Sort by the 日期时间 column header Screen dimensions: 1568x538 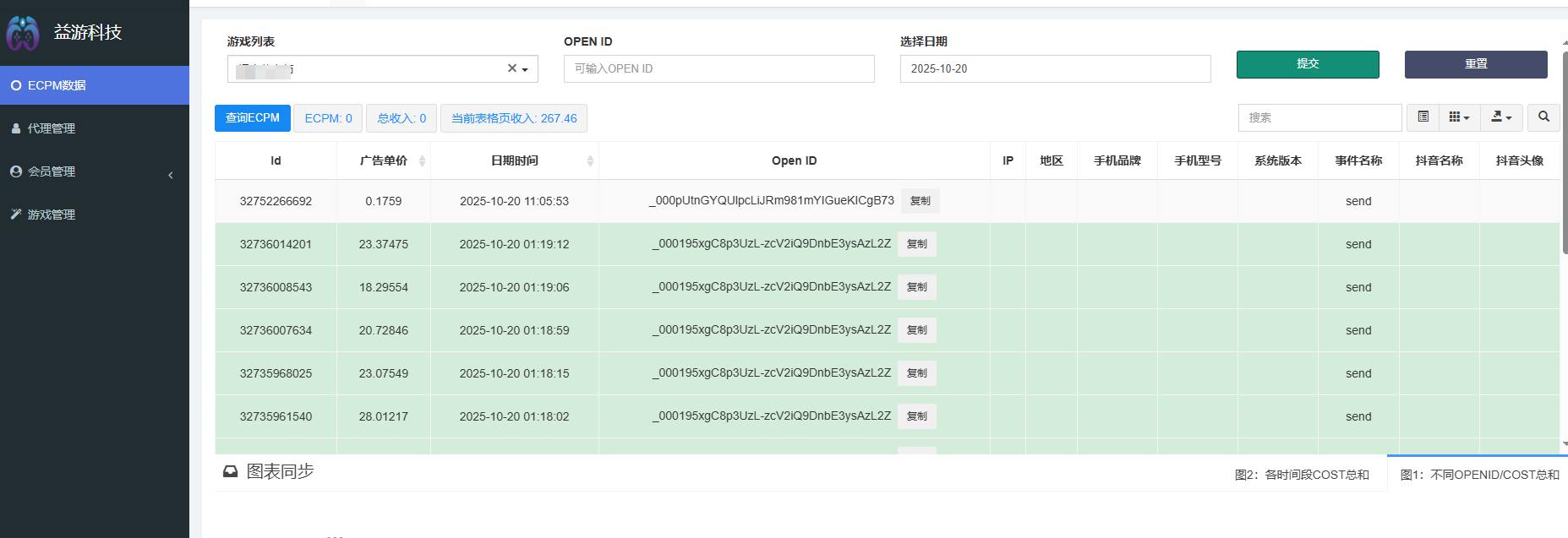click(514, 160)
